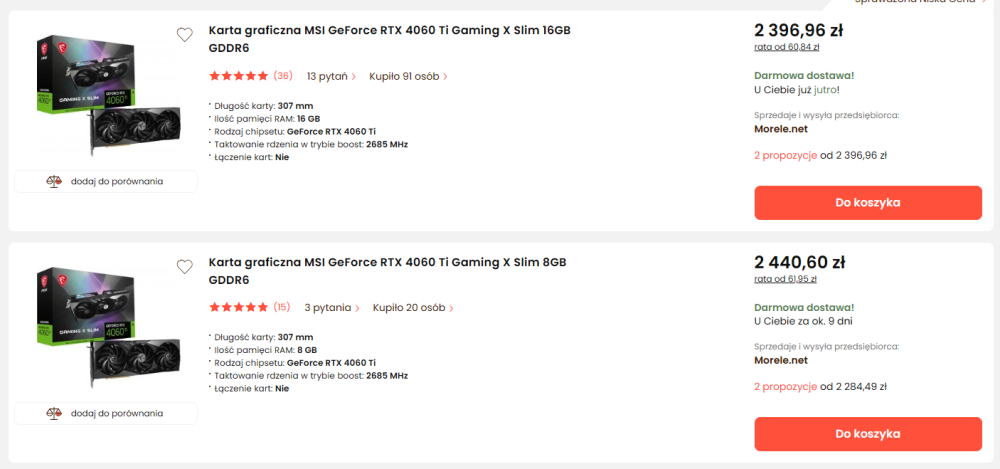
Task: Favorite the RTX 4060 Ti 8GB card with heart
Action: click(x=184, y=267)
